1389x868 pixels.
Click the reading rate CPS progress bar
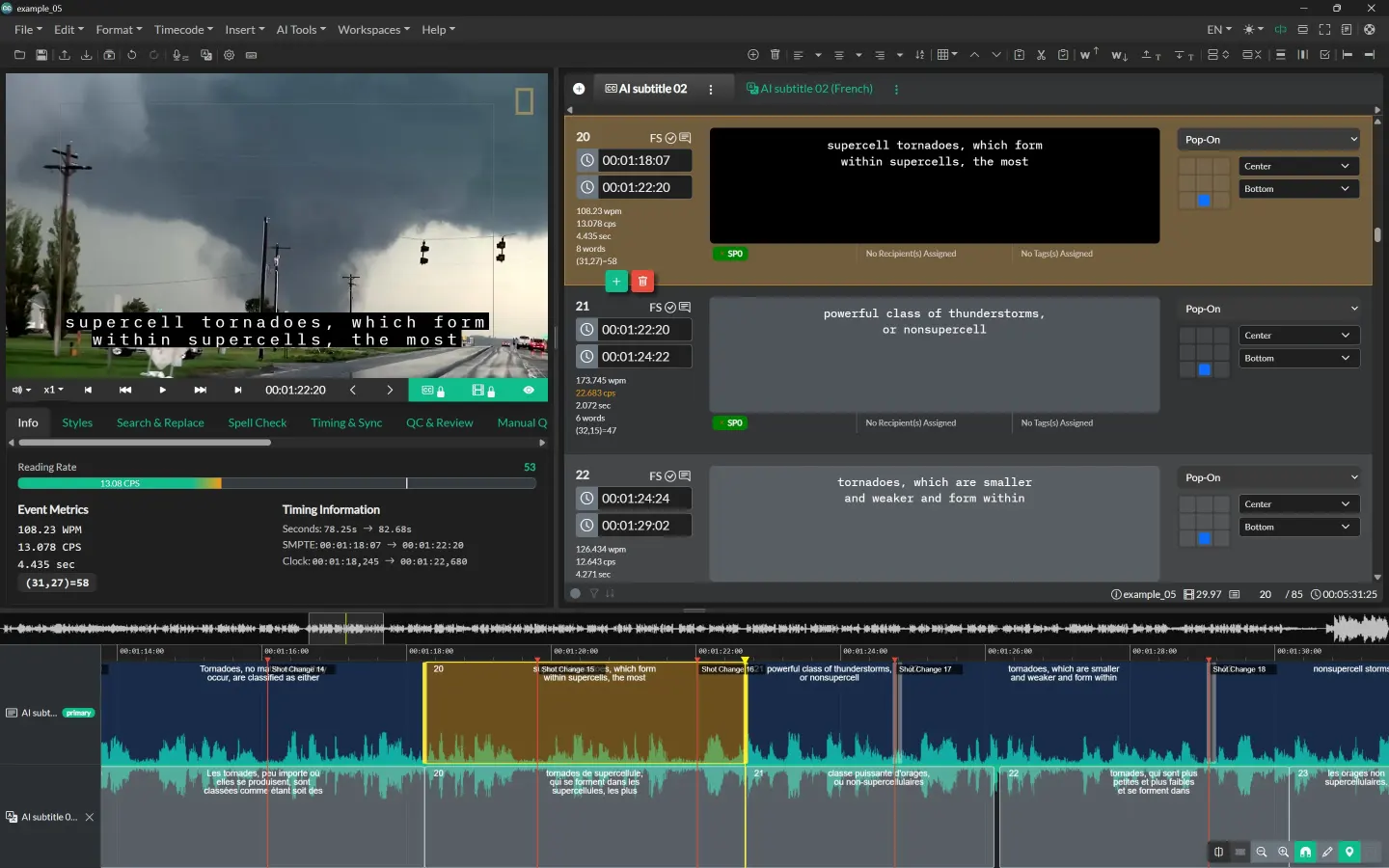(277, 483)
